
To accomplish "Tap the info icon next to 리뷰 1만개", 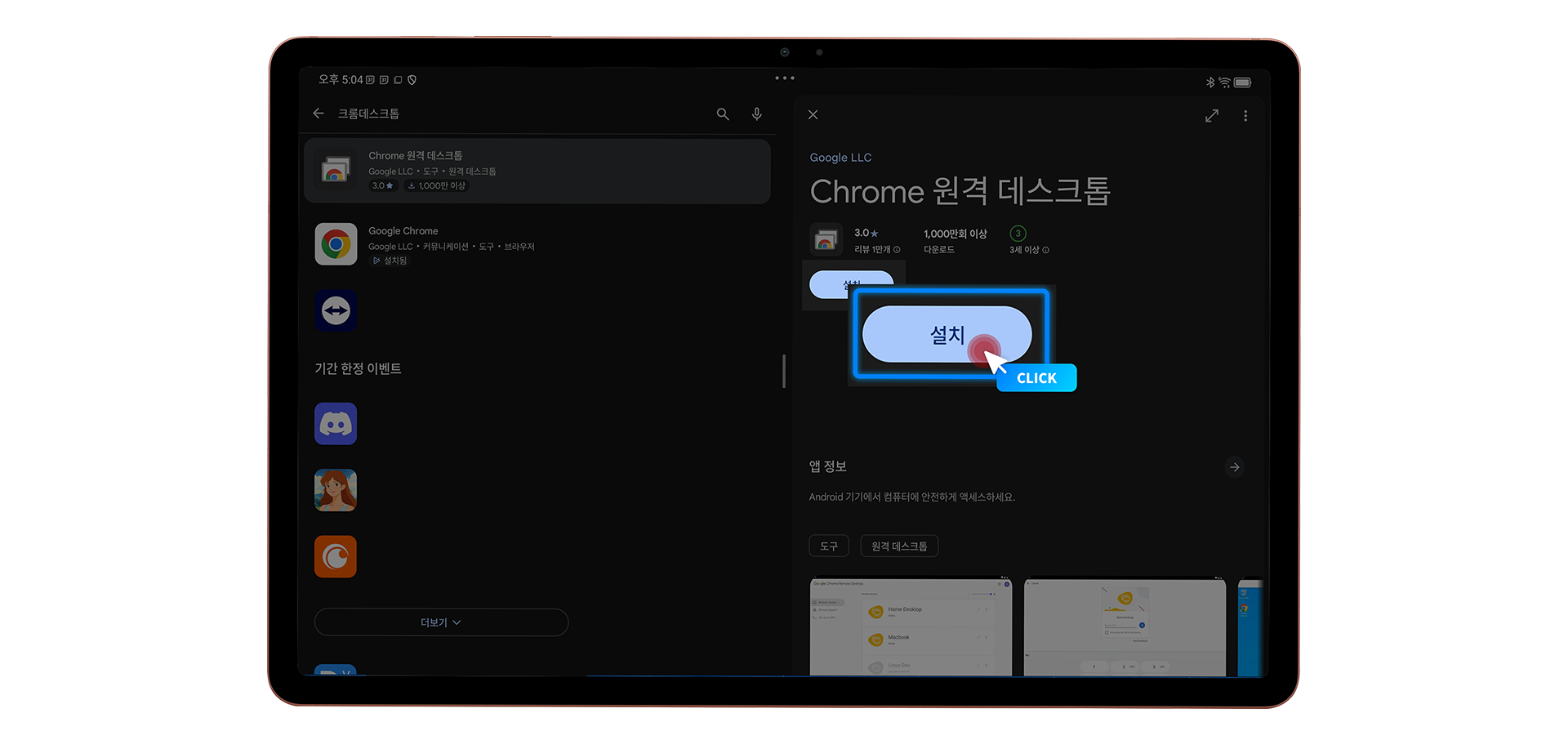I will pyautogui.click(x=897, y=250).
